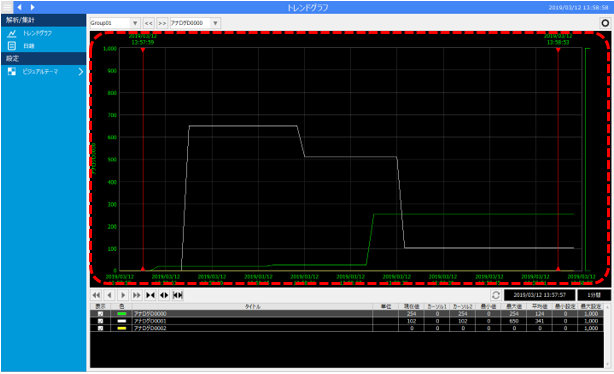
Task: Navigate forward with the right arrow icon
Action: (x=33, y=7)
